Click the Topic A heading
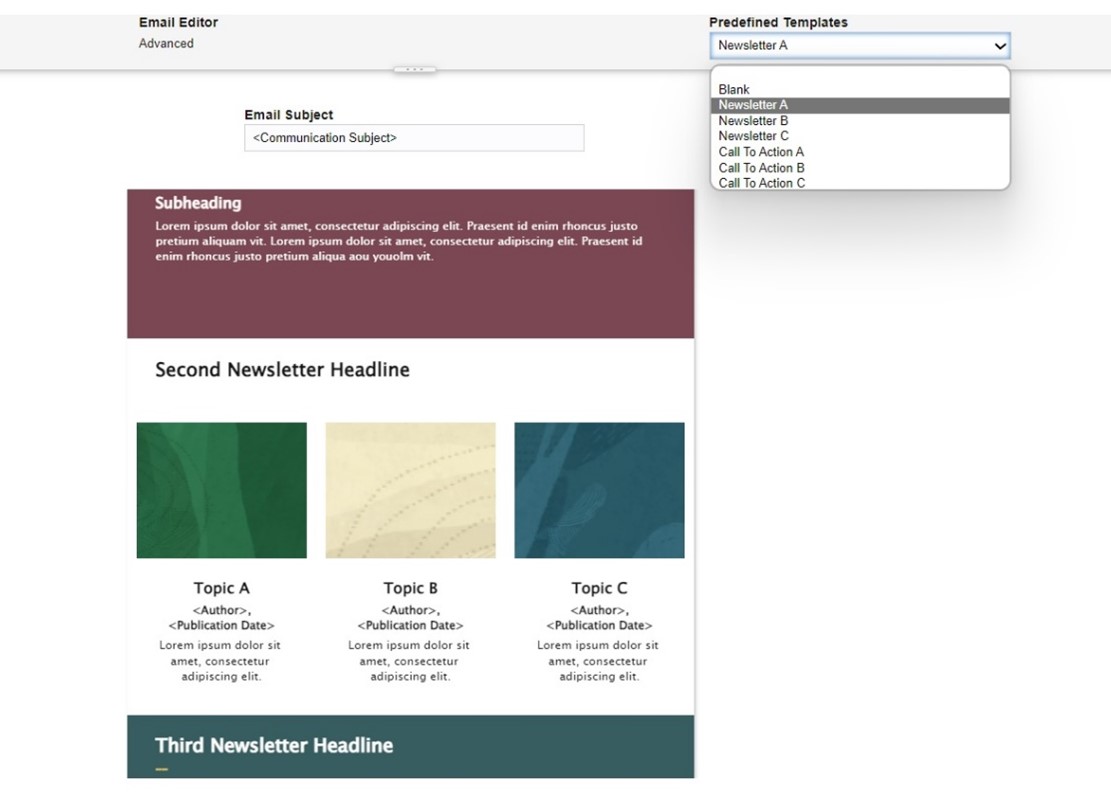Screen dimensions: 1111x811 (221, 588)
